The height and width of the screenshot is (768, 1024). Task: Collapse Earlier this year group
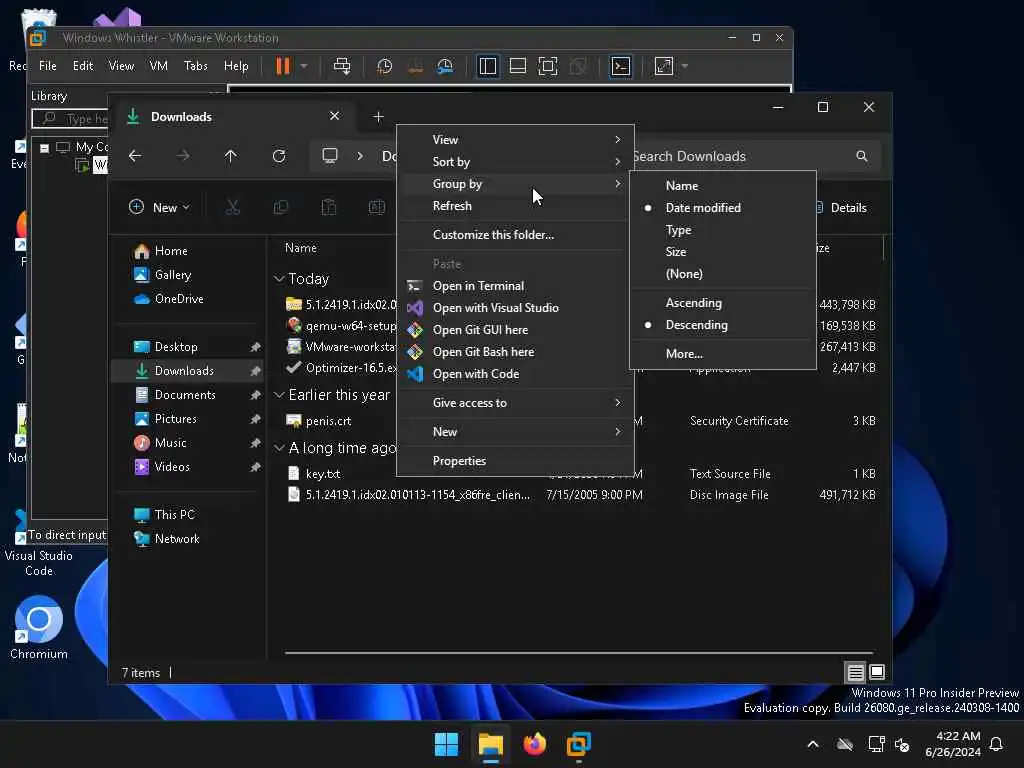point(279,395)
